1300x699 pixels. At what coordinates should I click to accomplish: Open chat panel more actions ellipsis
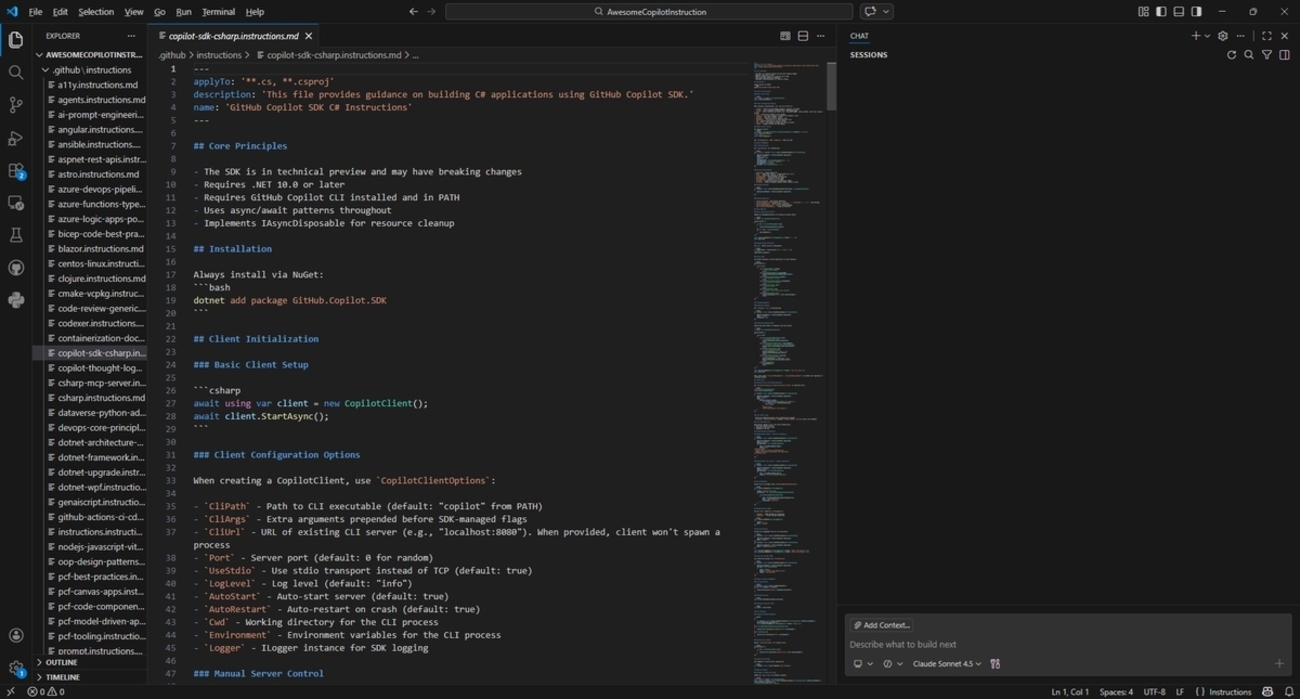(1240, 36)
